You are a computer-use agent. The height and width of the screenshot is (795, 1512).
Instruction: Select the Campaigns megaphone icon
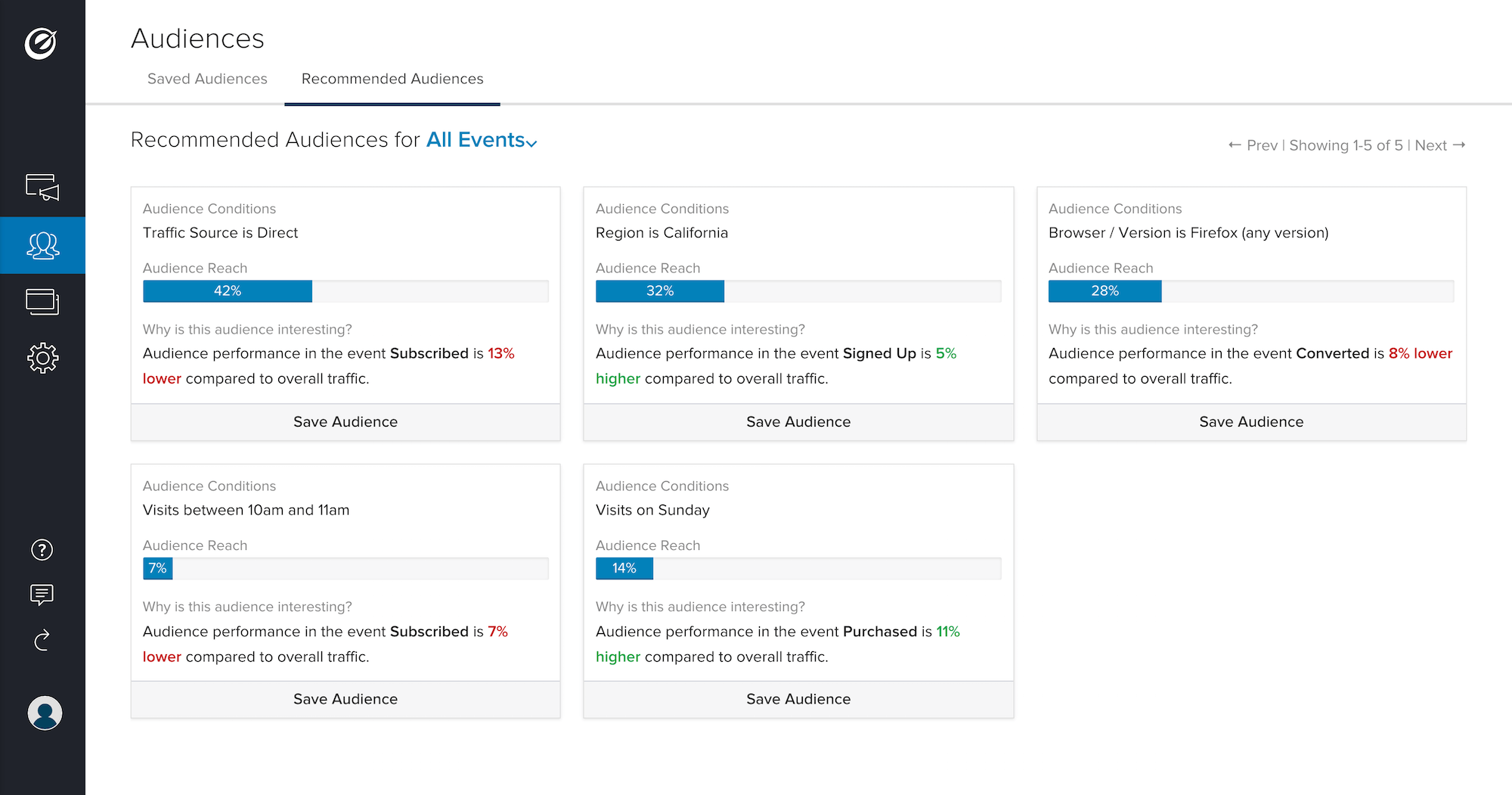tap(42, 188)
